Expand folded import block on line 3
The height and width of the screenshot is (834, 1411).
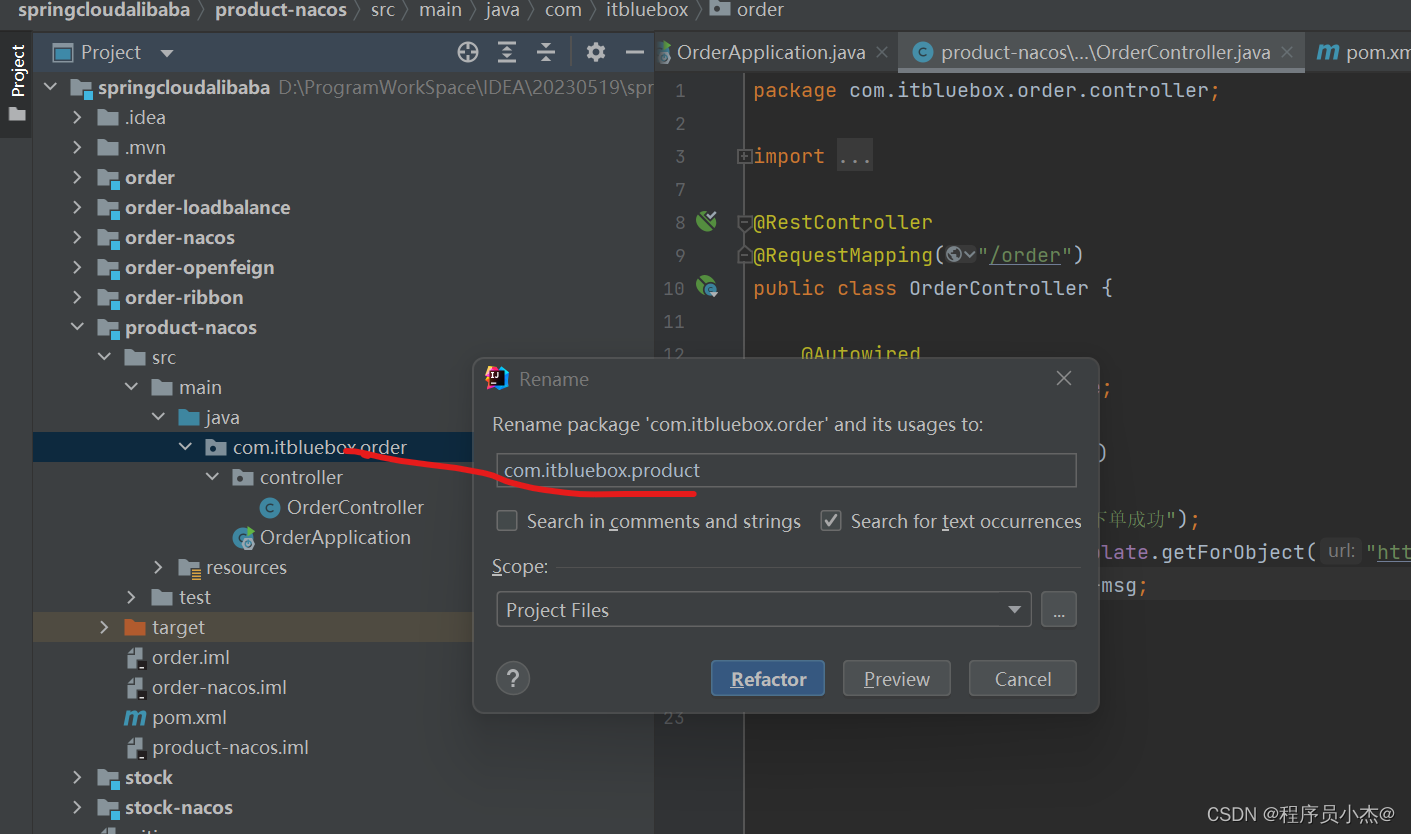click(x=744, y=156)
